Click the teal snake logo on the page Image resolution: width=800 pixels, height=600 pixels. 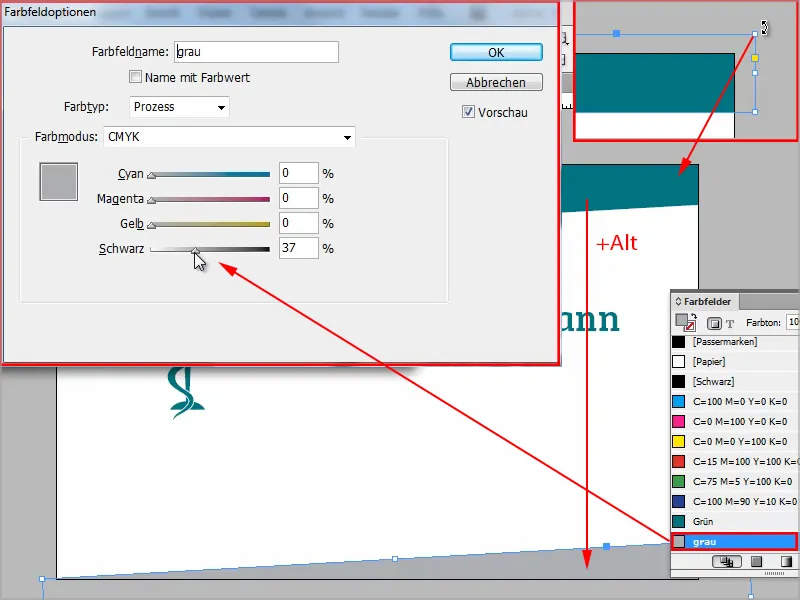pyautogui.click(x=186, y=392)
